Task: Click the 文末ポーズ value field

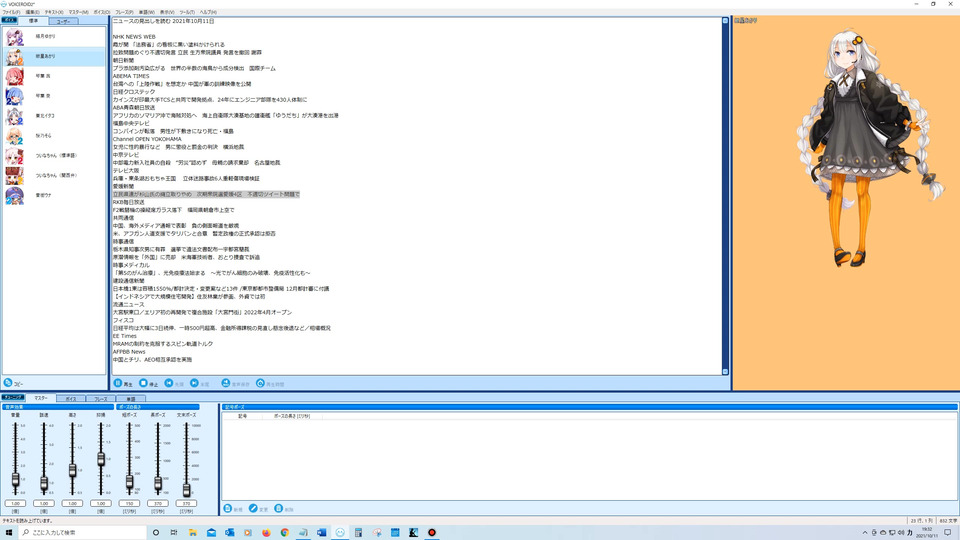Action: [x=186, y=503]
